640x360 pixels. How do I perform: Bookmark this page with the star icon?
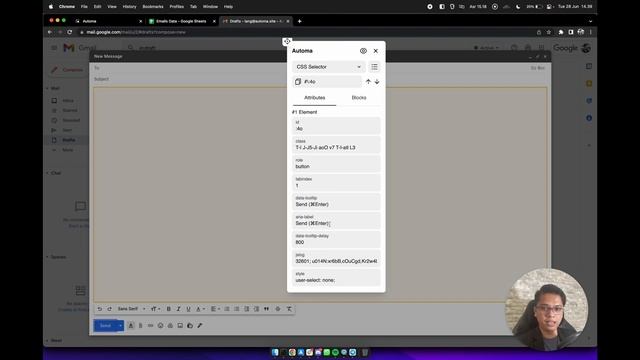pyautogui.click(x=549, y=32)
